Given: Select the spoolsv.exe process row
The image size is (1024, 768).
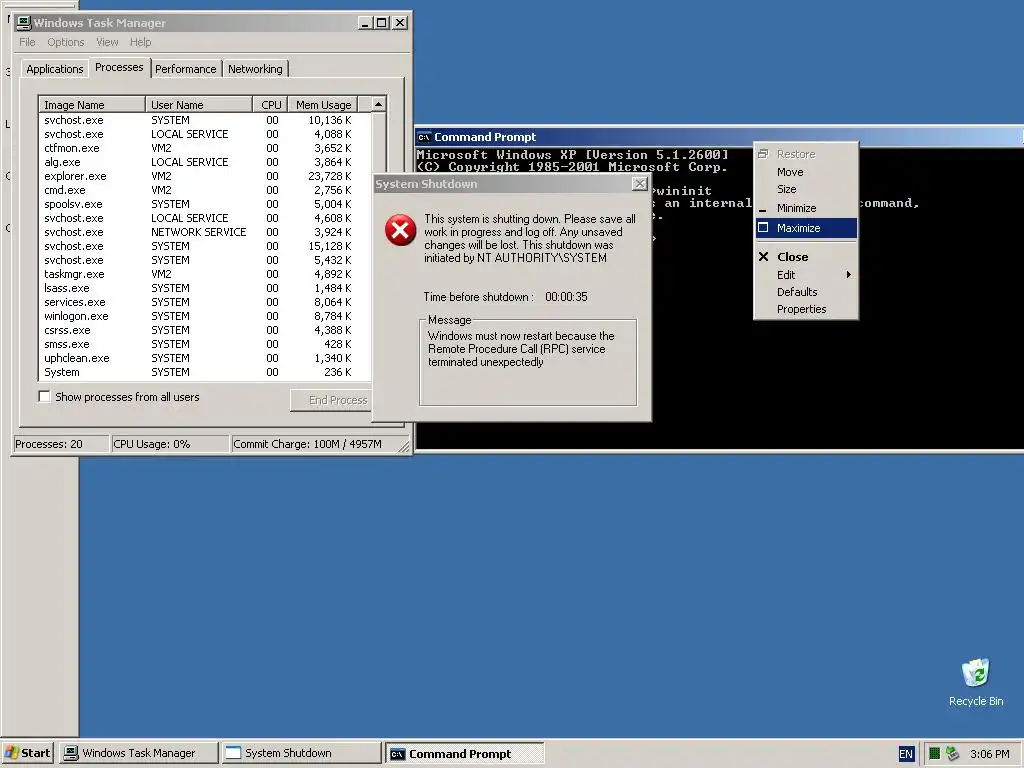Looking at the screenshot, I should click(204, 204).
